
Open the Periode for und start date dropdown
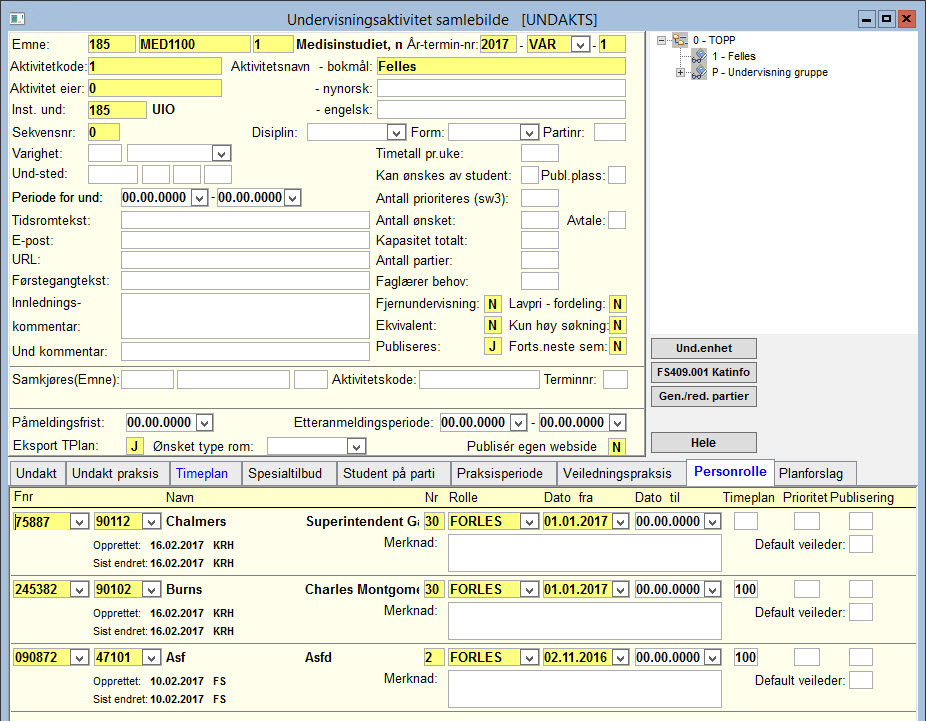[199, 198]
